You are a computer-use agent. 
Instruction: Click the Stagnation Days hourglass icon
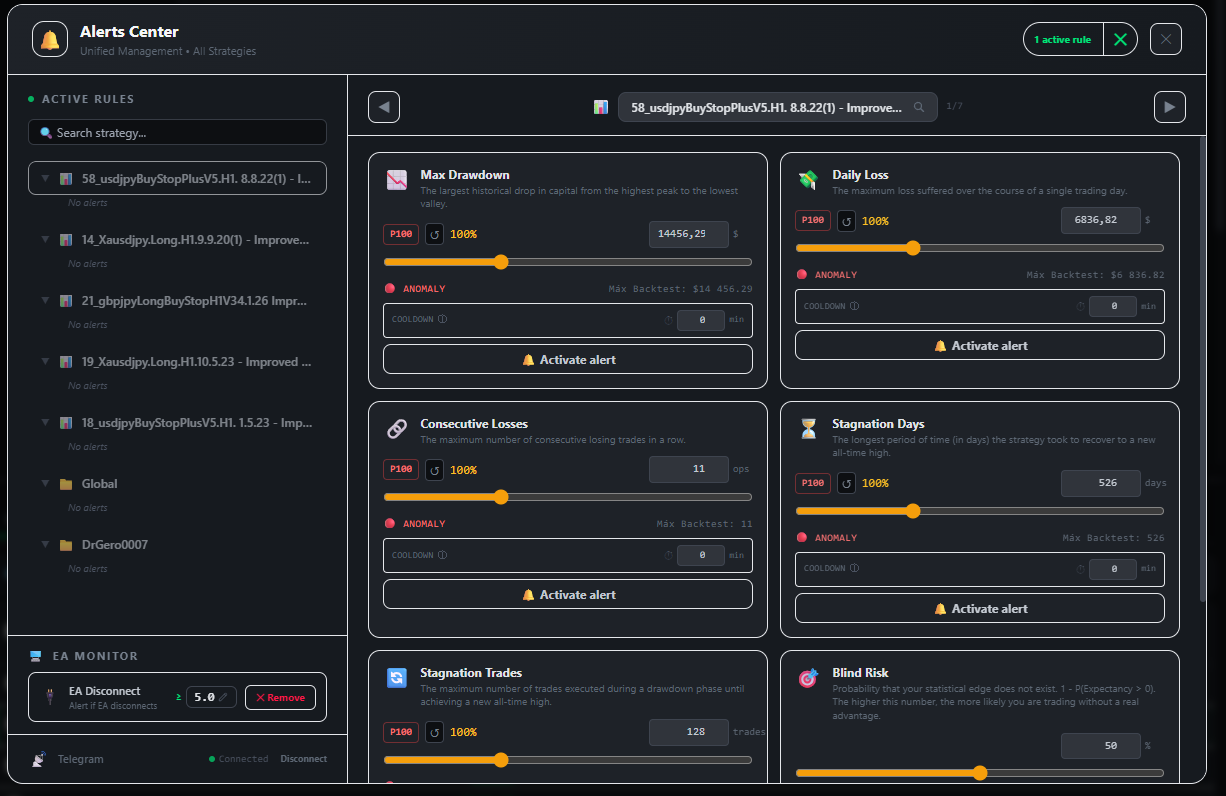(x=808, y=430)
